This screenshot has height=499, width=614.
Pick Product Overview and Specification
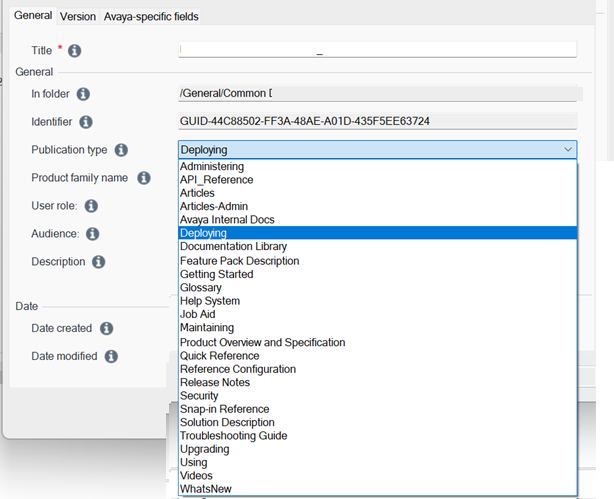pos(377,342)
